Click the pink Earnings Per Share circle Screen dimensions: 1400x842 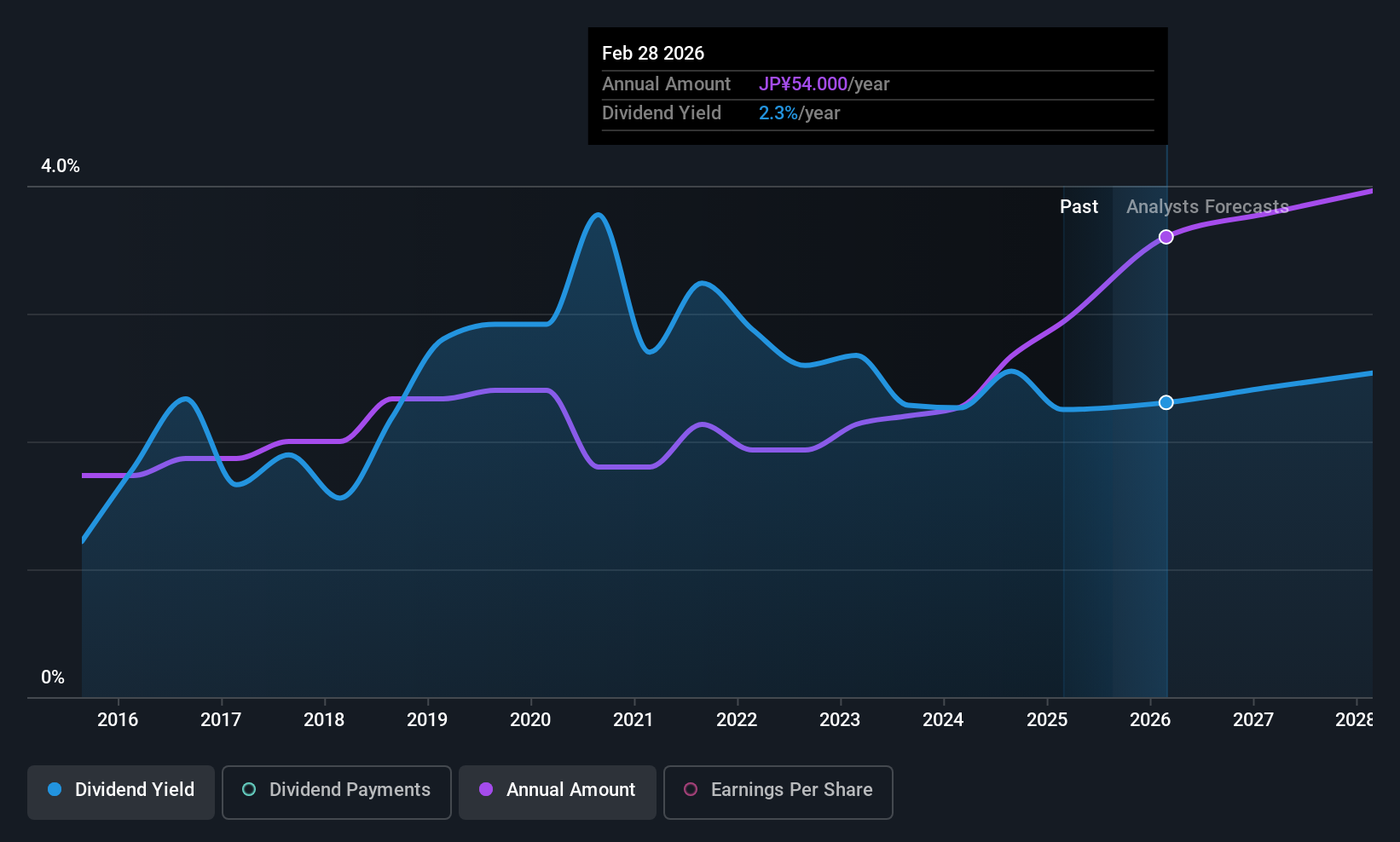pos(691,789)
